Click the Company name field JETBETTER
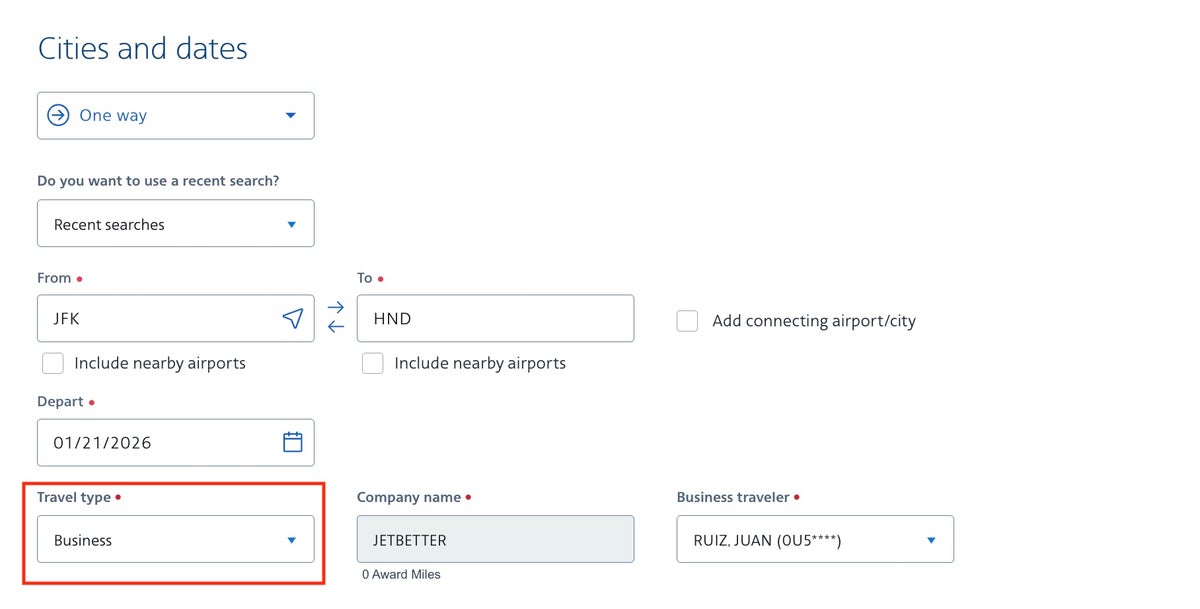Image resolution: width=1200 pixels, height=609 pixels. coord(495,540)
